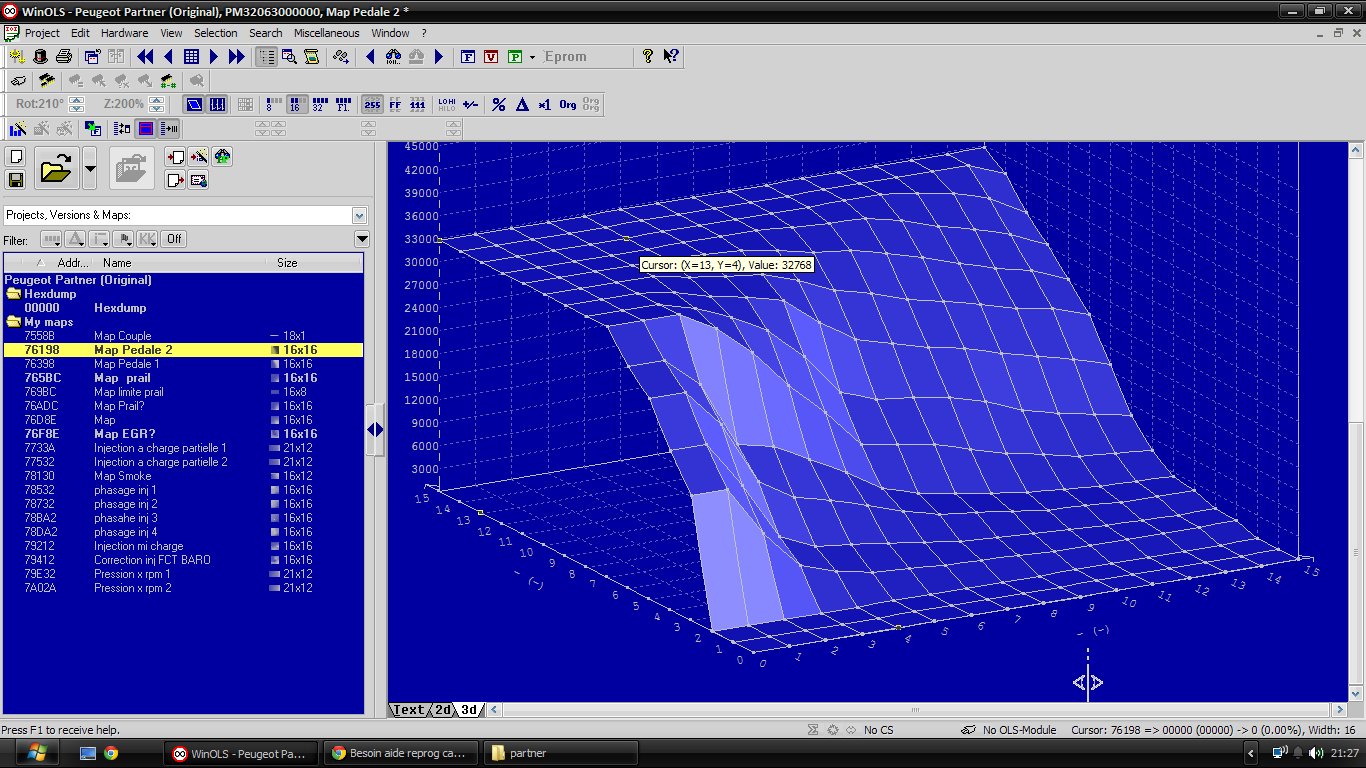Screen dimensions: 1366x768
Task: Click the yellow question mark help icon
Action: pyautogui.click(x=647, y=57)
